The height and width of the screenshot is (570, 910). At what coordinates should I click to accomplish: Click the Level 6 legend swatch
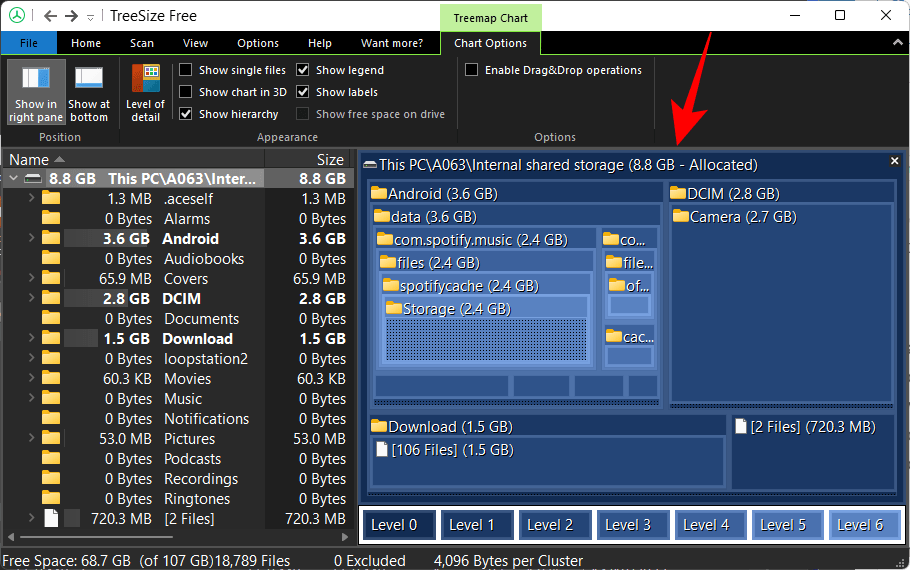pyautogui.click(x=865, y=525)
